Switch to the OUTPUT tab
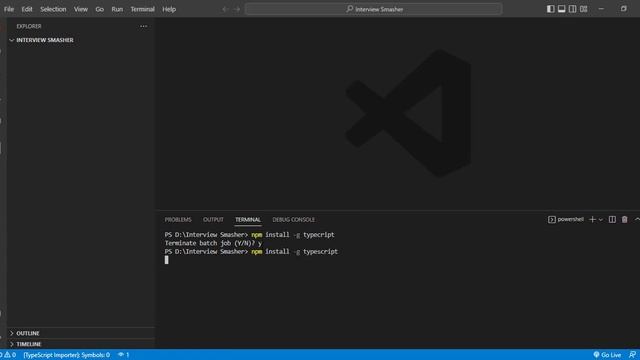This screenshot has width=640, height=360. [213, 220]
